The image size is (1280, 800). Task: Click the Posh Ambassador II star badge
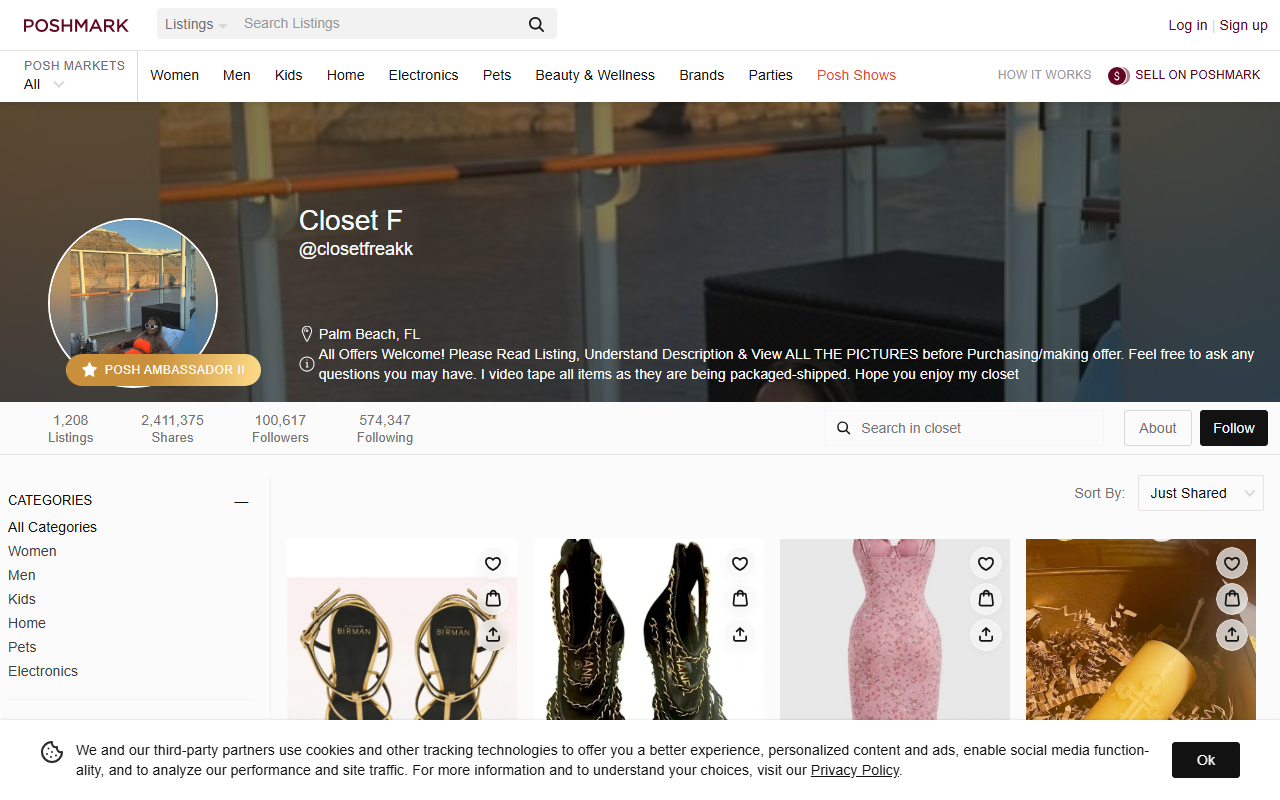(x=163, y=370)
